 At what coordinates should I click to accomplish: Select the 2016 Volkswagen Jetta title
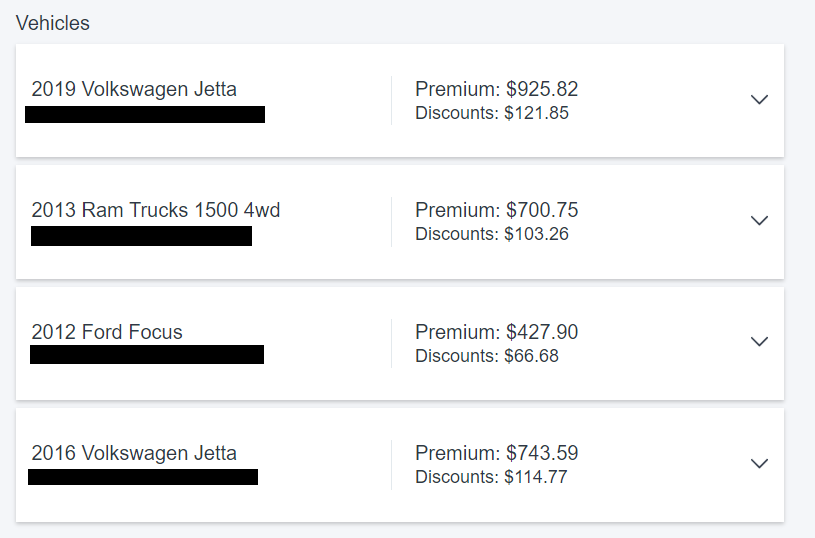point(134,453)
